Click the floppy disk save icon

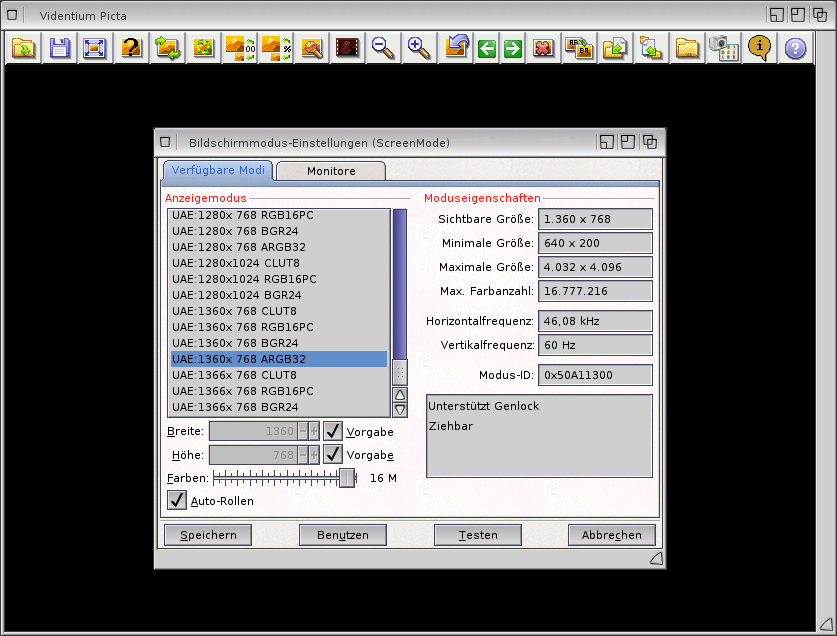tap(59, 48)
